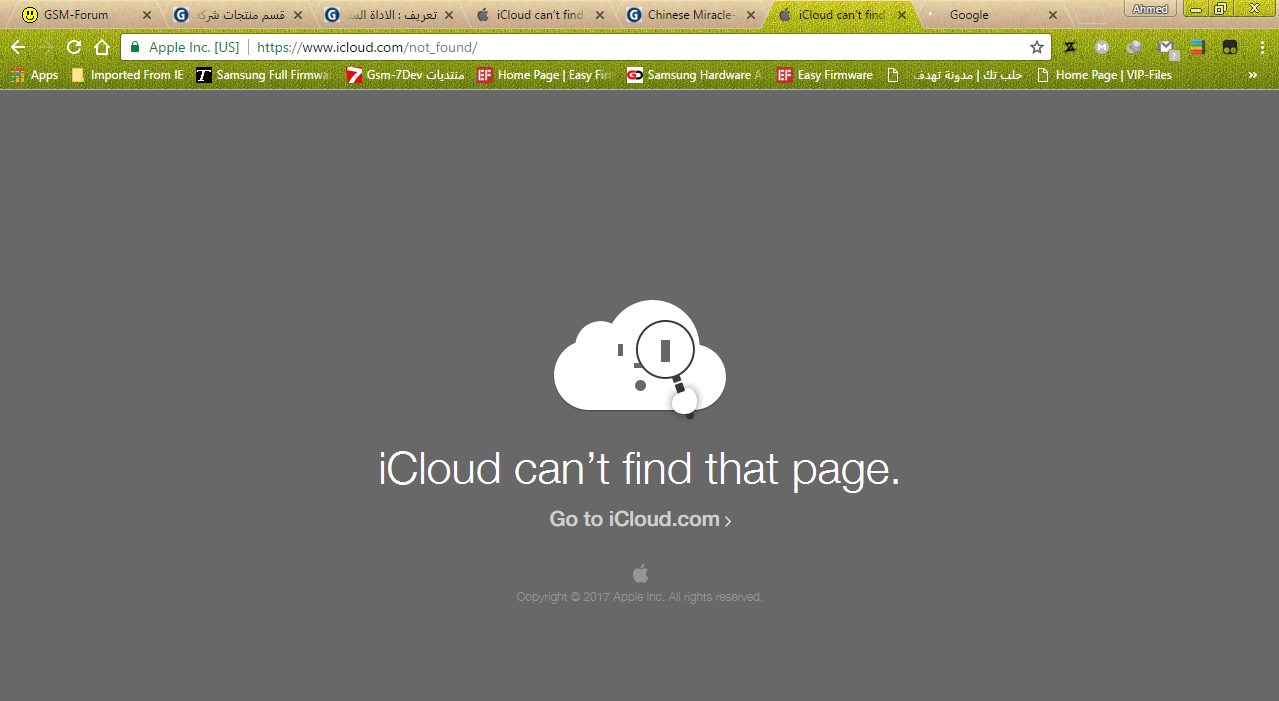Viewport: 1279px width, 701px height.
Task: Open the browser home page icon
Action: pos(101,47)
